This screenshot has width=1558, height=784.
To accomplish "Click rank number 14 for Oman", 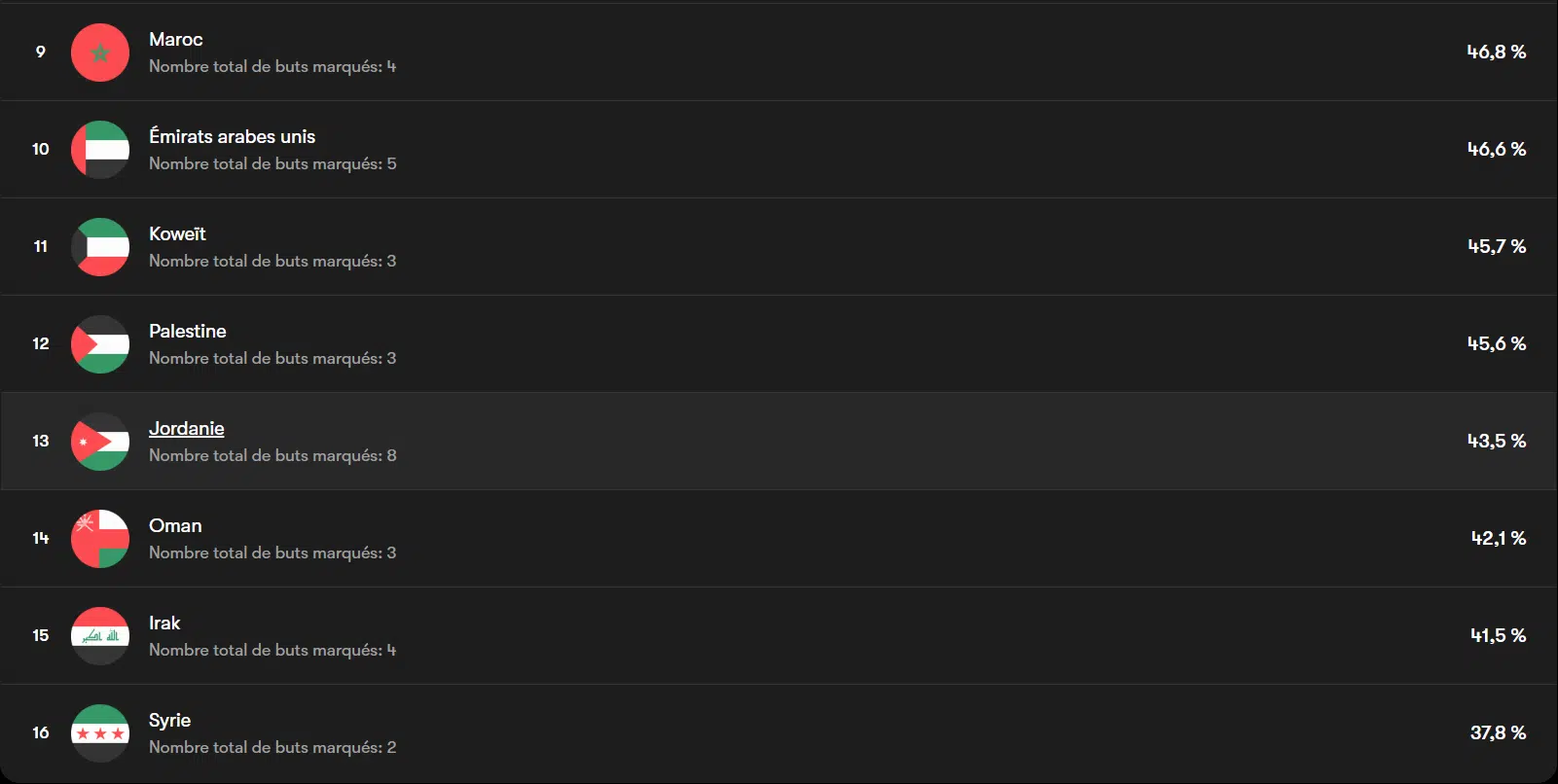I will click(40, 539).
